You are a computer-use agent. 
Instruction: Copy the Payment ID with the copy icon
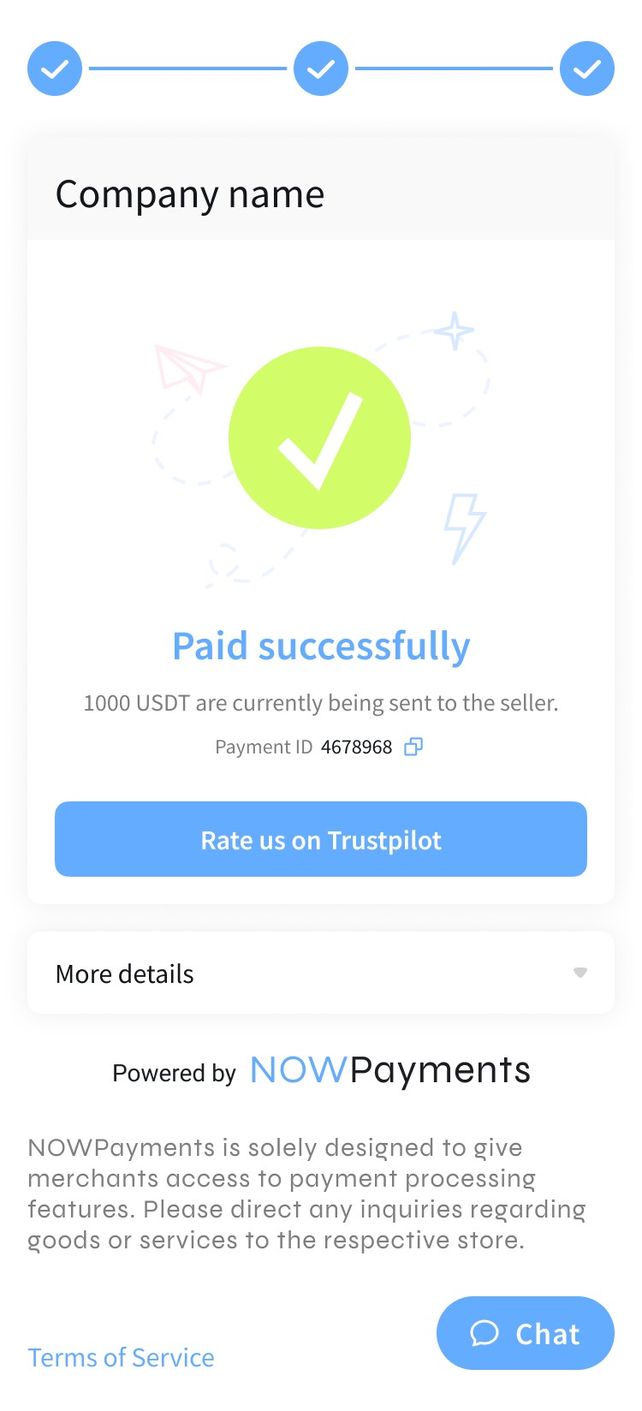click(413, 747)
